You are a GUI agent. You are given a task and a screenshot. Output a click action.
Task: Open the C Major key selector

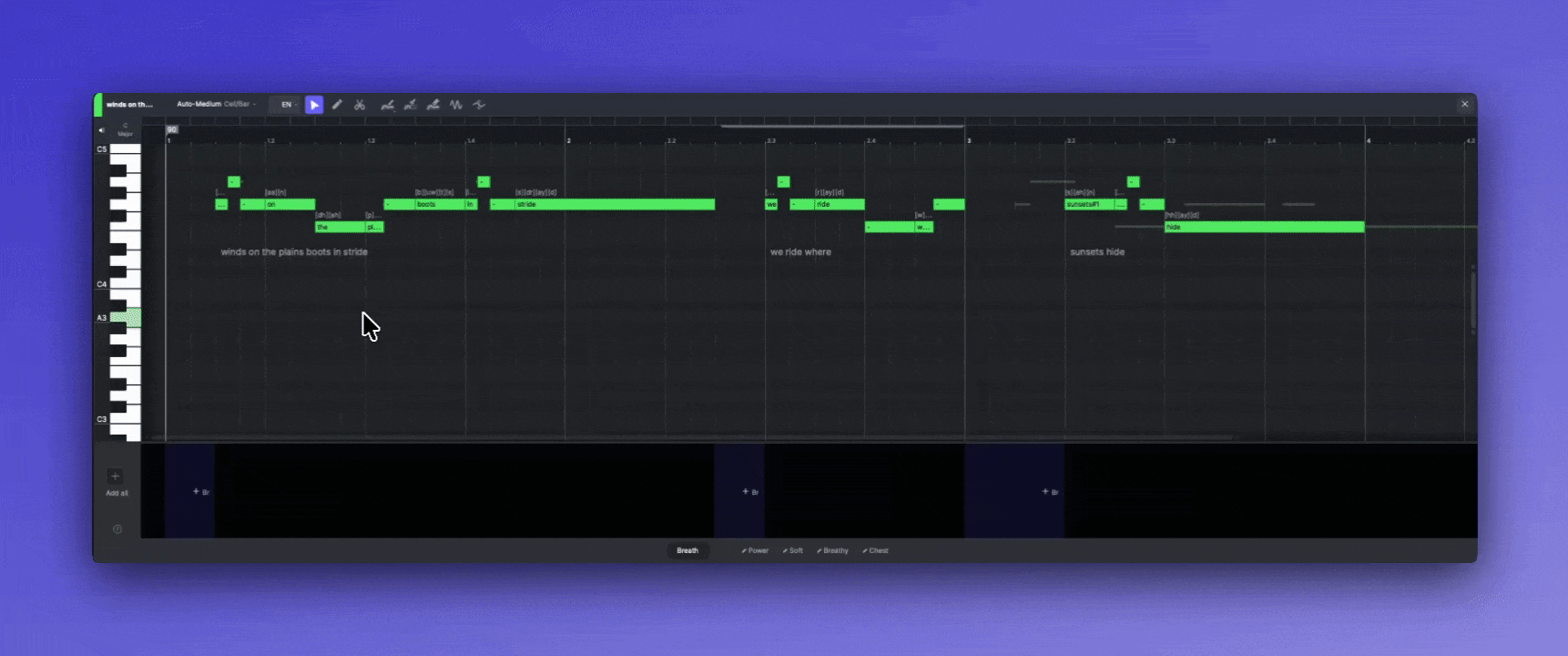click(125, 130)
